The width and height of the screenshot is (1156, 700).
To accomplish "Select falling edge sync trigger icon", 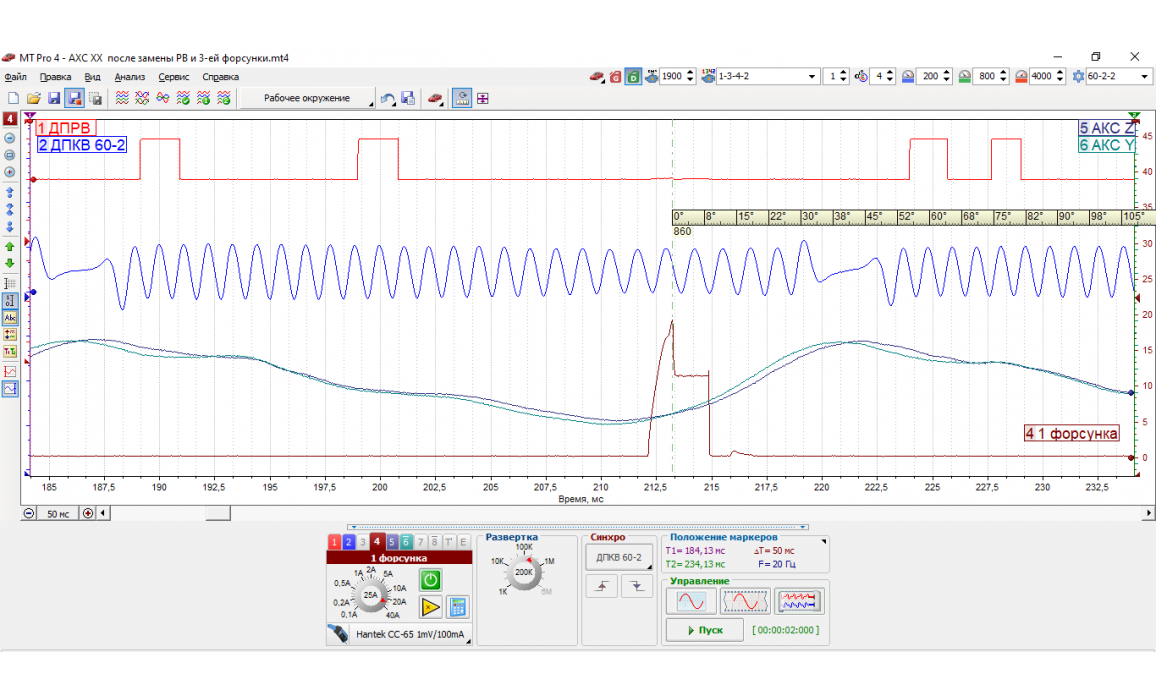I will 636,587.
